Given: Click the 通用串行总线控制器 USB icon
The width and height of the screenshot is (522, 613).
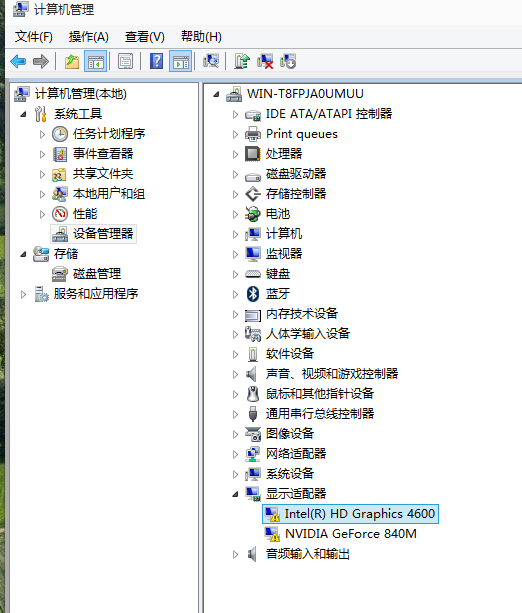Looking at the screenshot, I should tap(253, 414).
